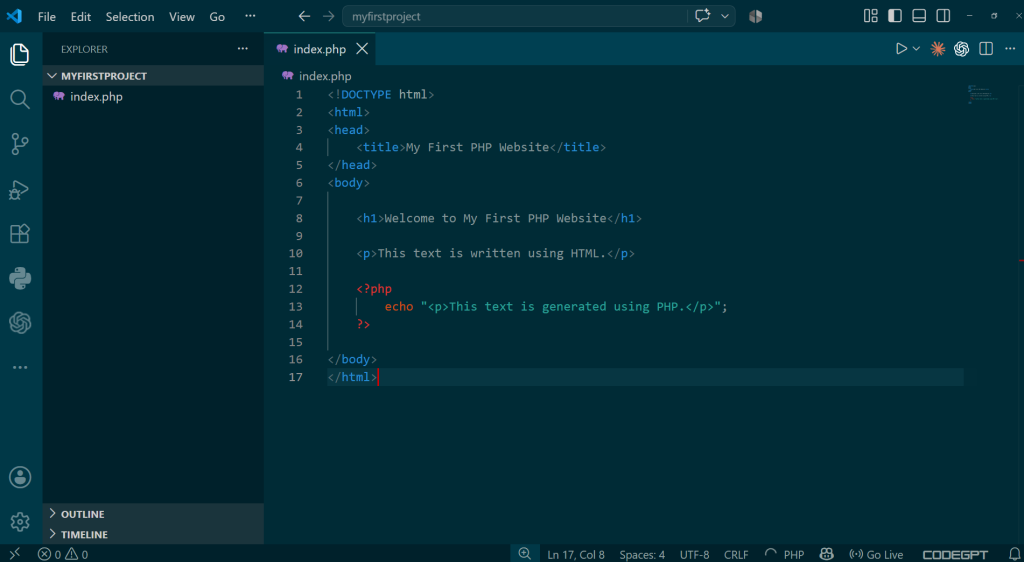The image size is (1024, 562).
Task: Start Go Live server
Action: 876,554
